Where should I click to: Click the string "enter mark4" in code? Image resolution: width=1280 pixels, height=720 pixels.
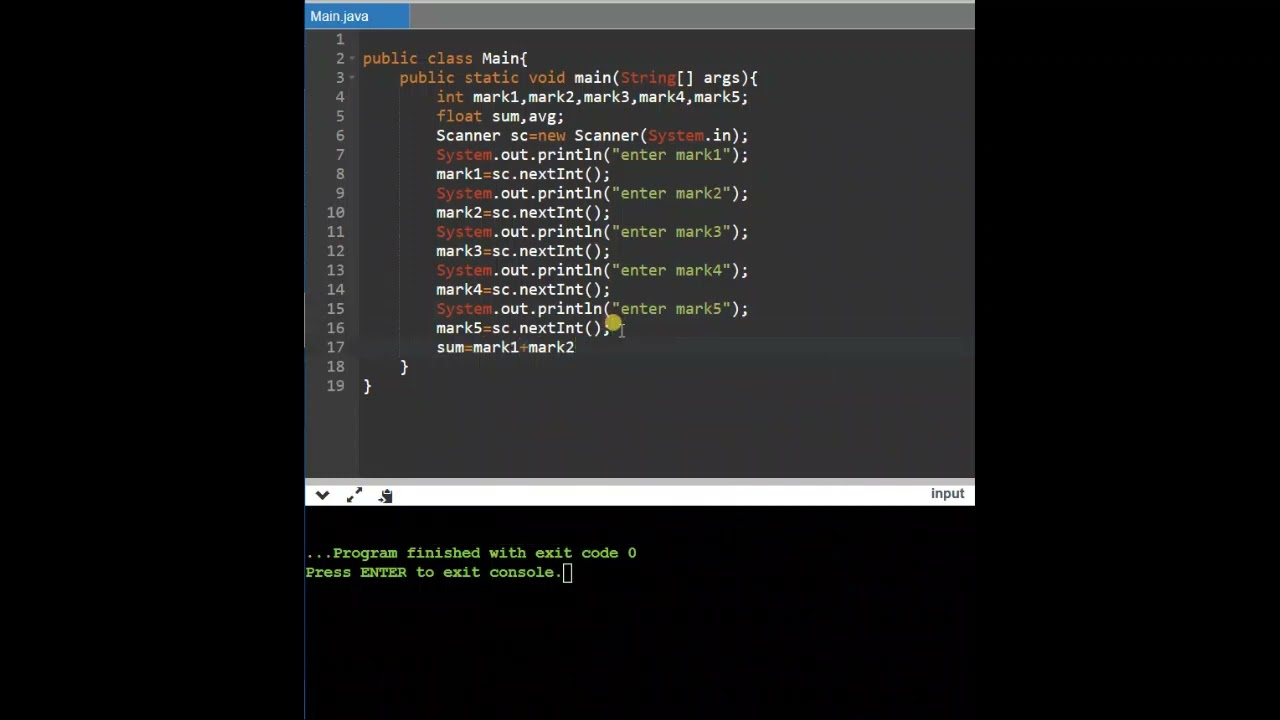(x=670, y=270)
